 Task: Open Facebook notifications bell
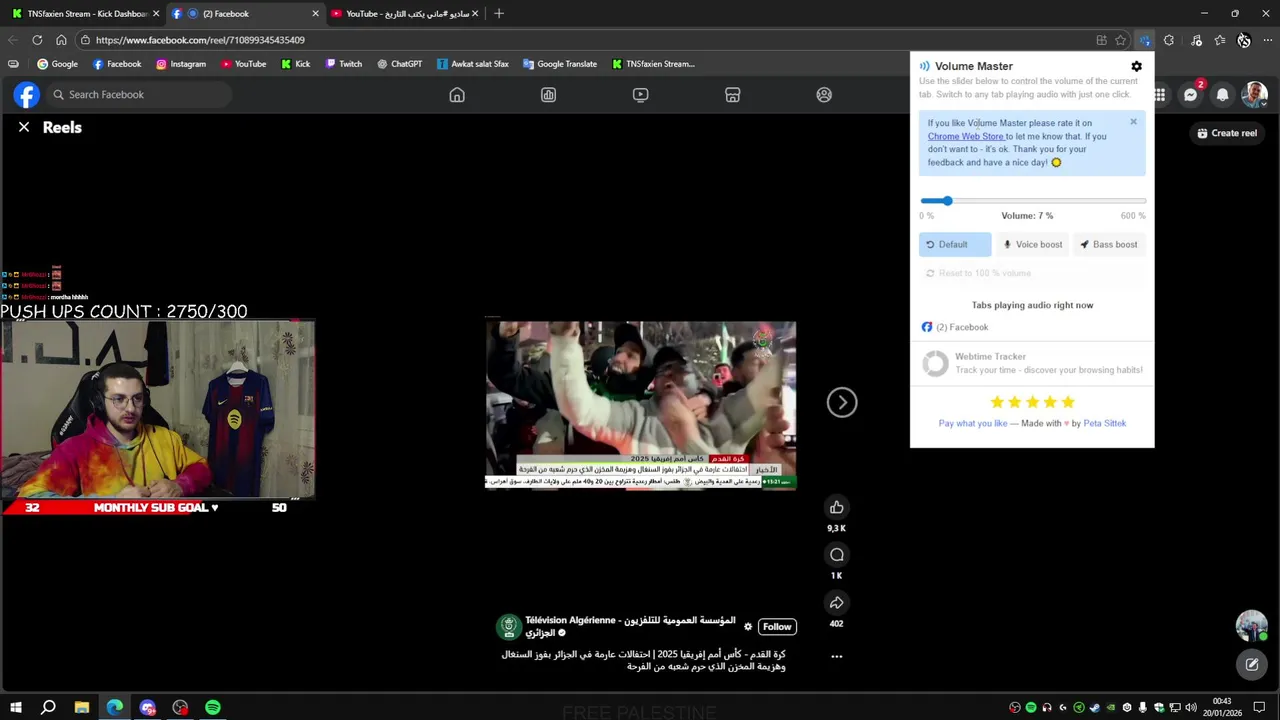[x=1222, y=95]
